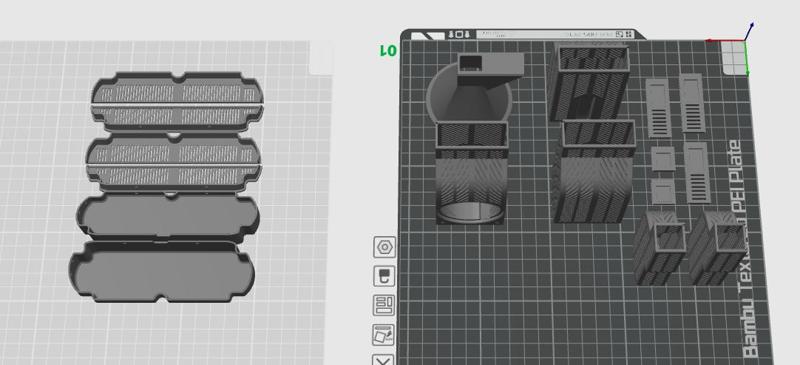
Task: Click the arrange objects on plate icon
Action: coord(384,305)
